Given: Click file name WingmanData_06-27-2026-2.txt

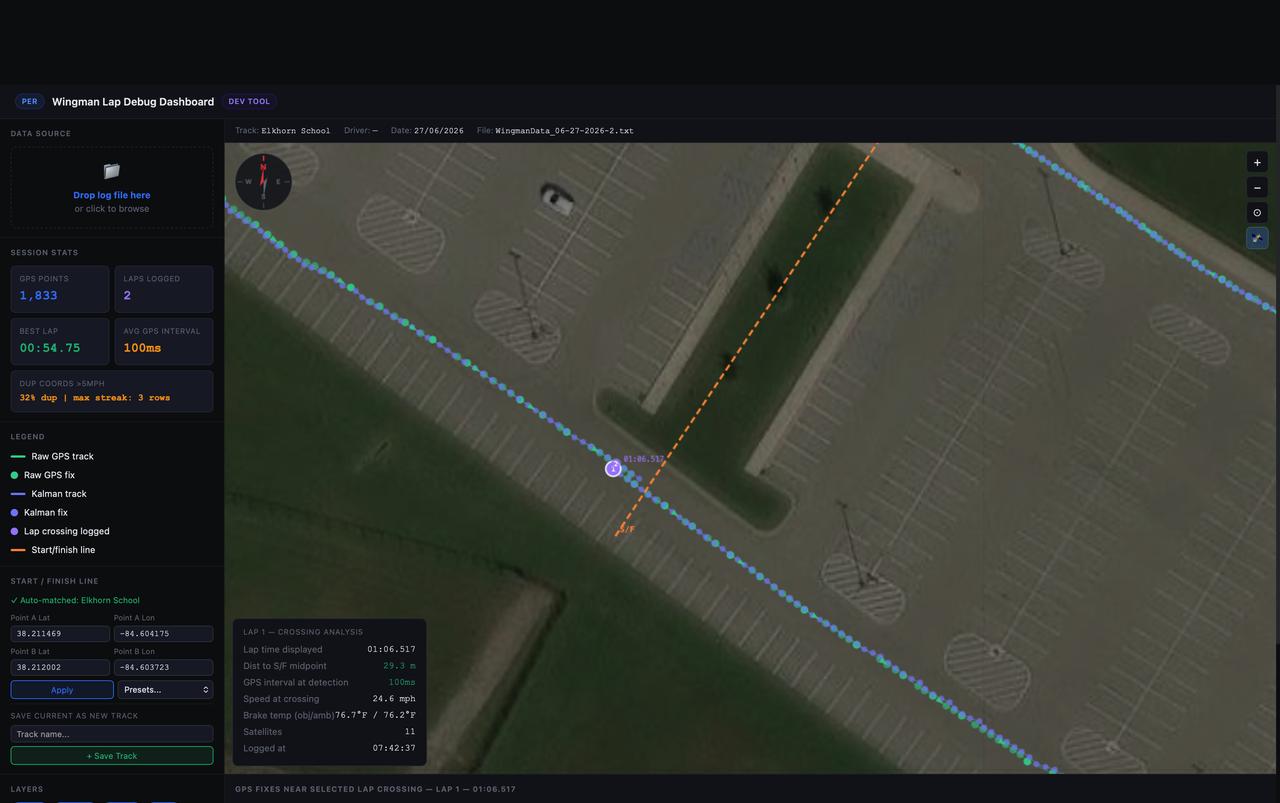Looking at the screenshot, I should tap(564, 131).
